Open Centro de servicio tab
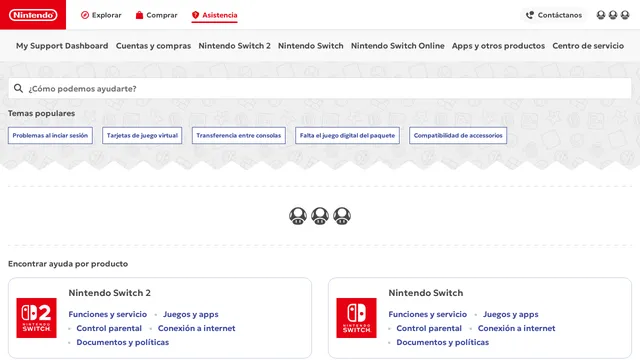This screenshot has width=640, height=360. coord(588,46)
